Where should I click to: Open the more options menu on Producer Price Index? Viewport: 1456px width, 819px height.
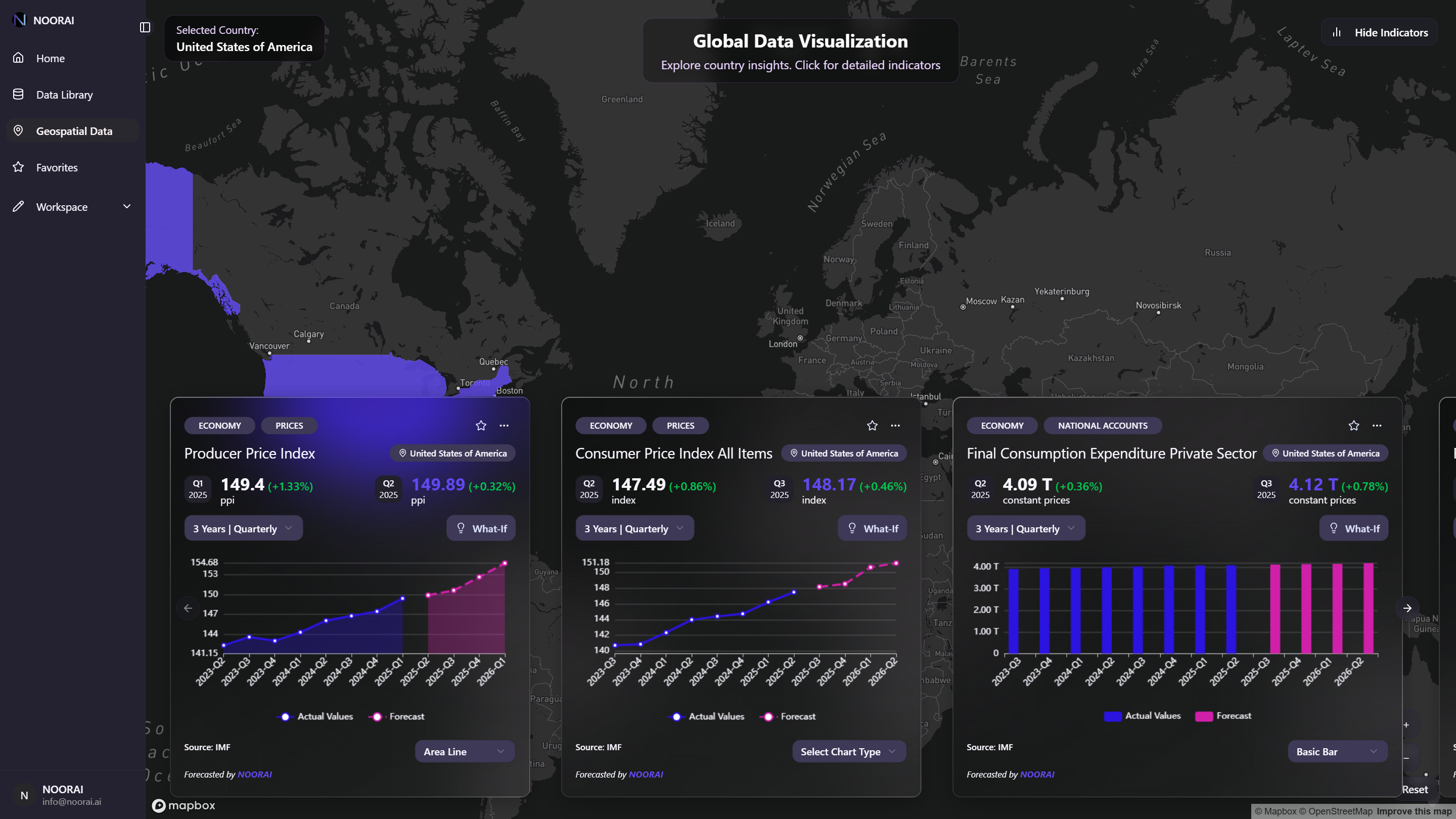[x=504, y=425]
